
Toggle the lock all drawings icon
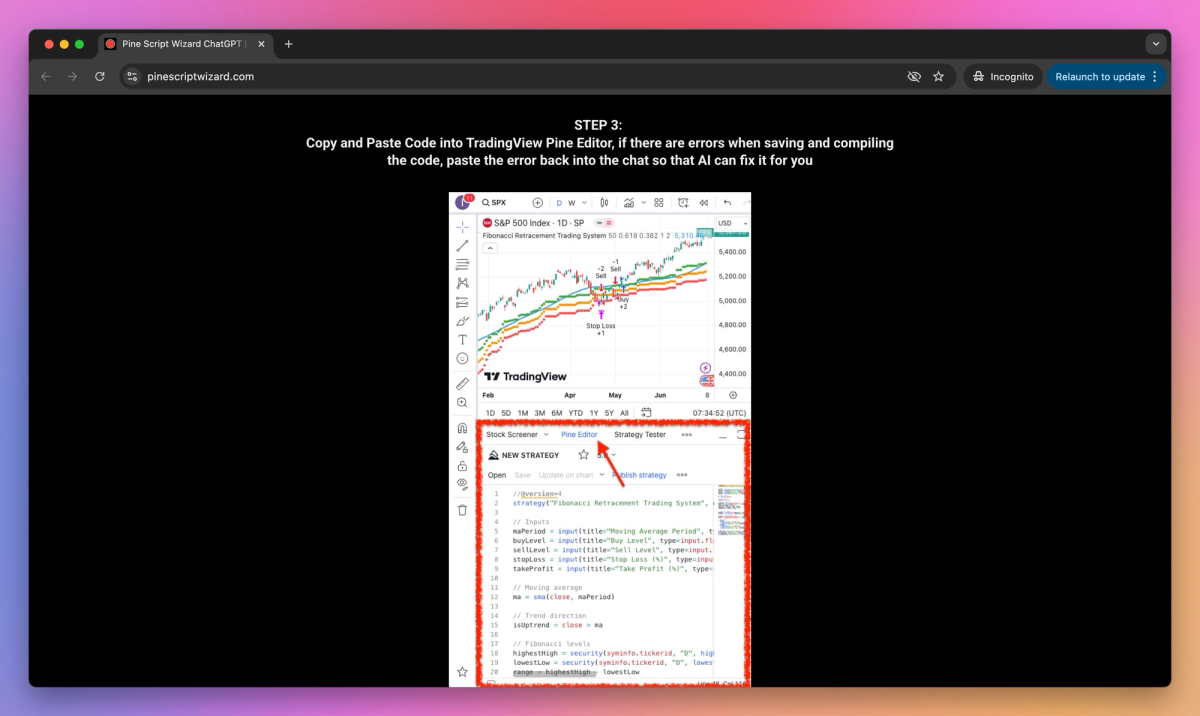coord(462,465)
